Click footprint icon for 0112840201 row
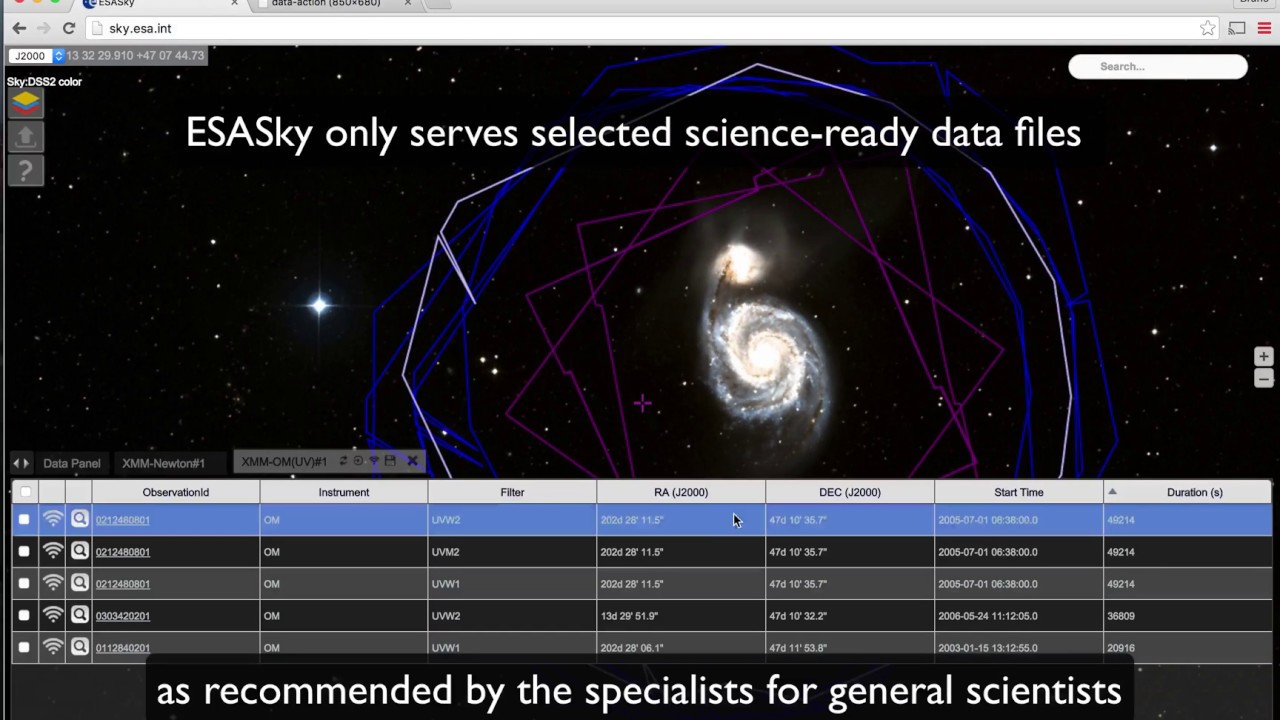The image size is (1280, 720). tap(53, 647)
